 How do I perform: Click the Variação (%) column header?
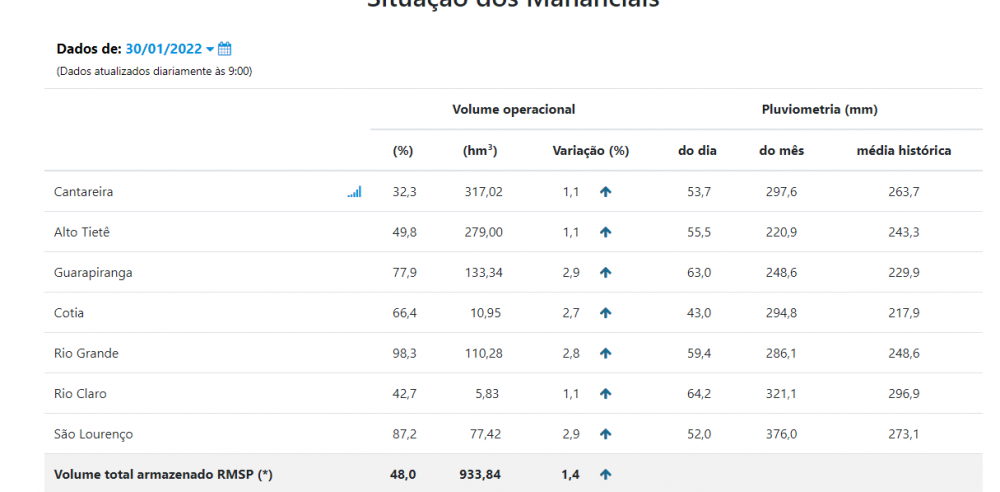[x=591, y=151]
